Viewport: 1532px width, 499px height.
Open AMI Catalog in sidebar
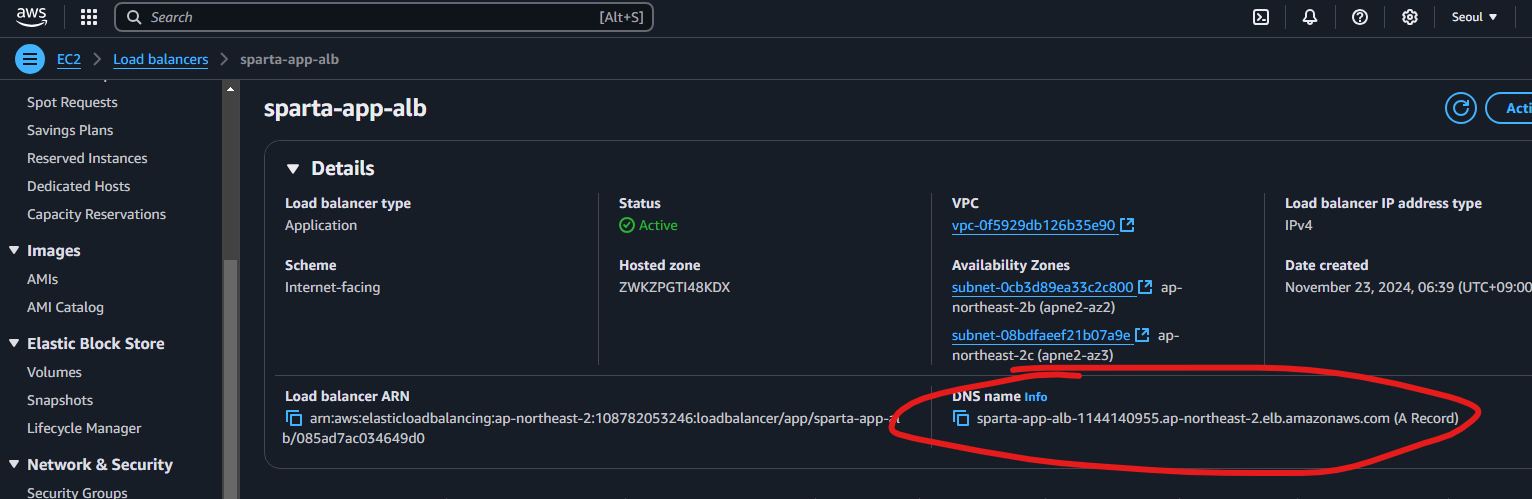click(65, 307)
